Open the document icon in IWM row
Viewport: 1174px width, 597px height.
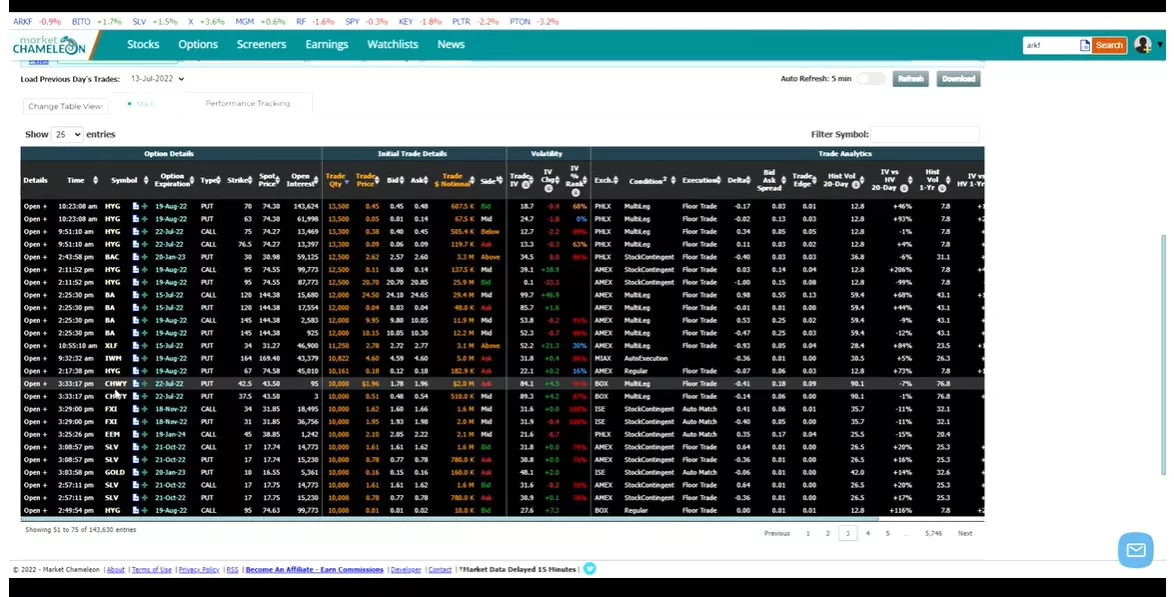point(136,359)
